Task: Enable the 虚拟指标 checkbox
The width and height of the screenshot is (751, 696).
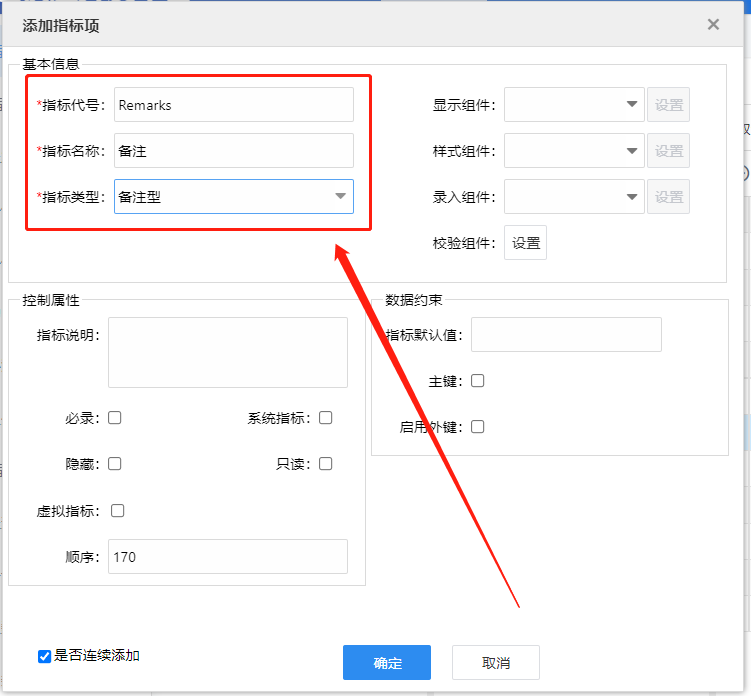Action: pyautogui.click(x=117, y=511)
